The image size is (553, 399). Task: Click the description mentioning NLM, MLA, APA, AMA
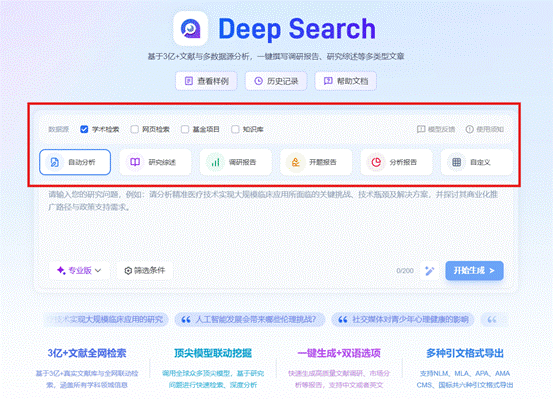[465, 379]
